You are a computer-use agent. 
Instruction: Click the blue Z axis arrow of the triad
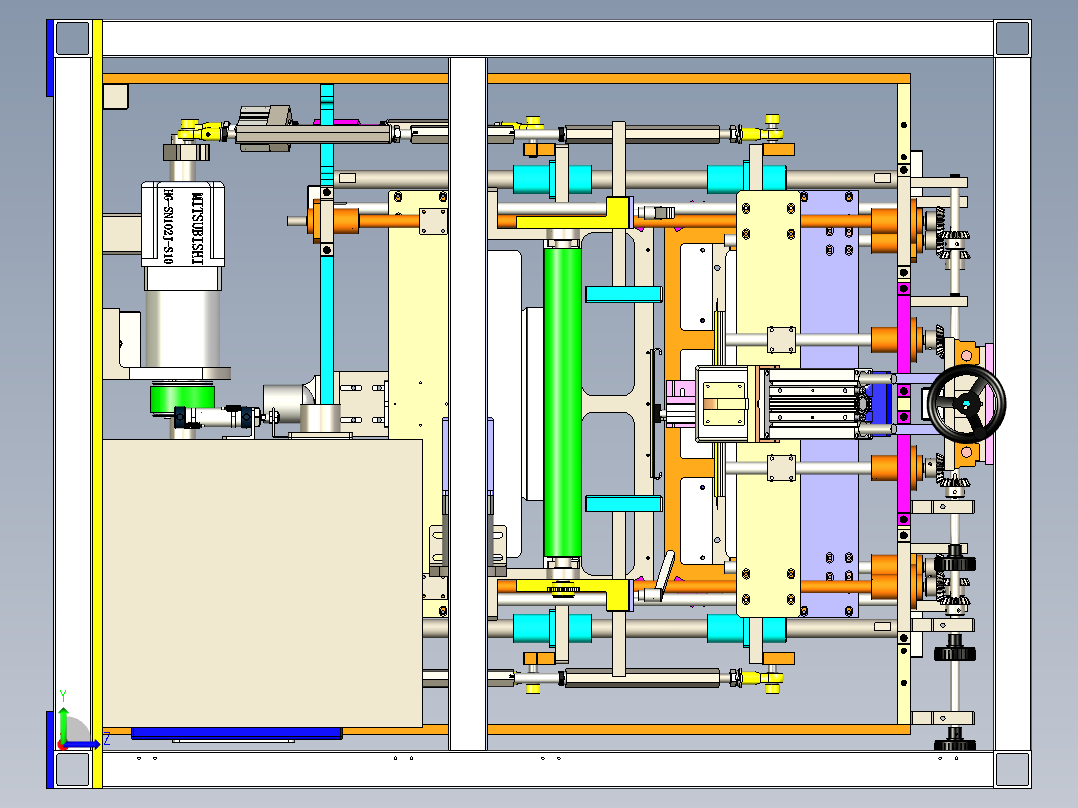click(82, 744)
